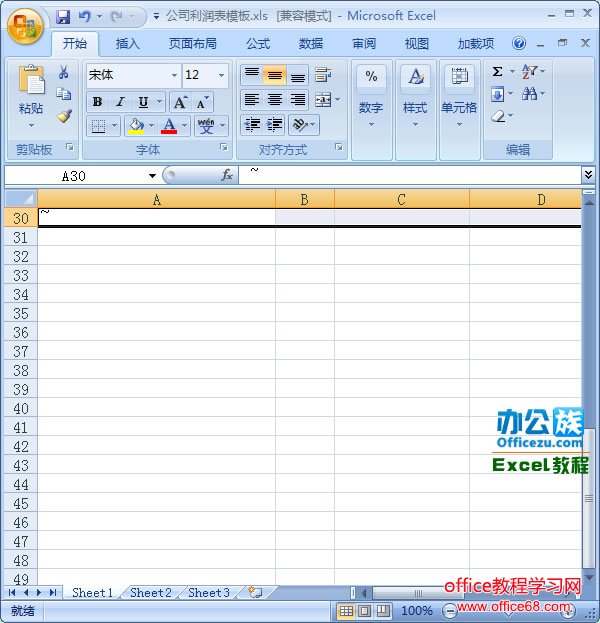
Task: Align text to top of cell
Action: pyautogui.click(x=252, y=75)
